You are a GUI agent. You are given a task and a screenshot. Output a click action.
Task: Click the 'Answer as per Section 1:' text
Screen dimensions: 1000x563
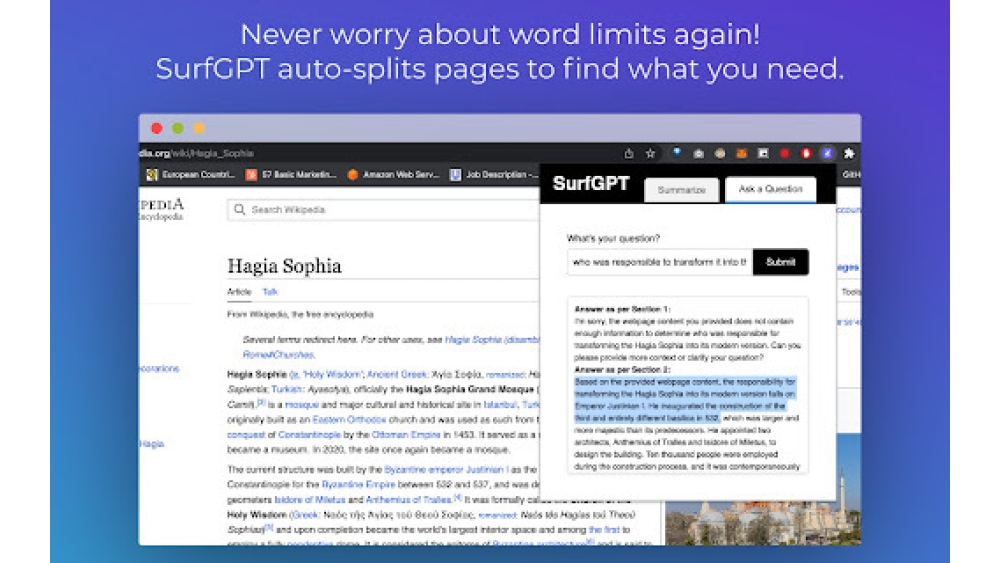click(622, 309)
